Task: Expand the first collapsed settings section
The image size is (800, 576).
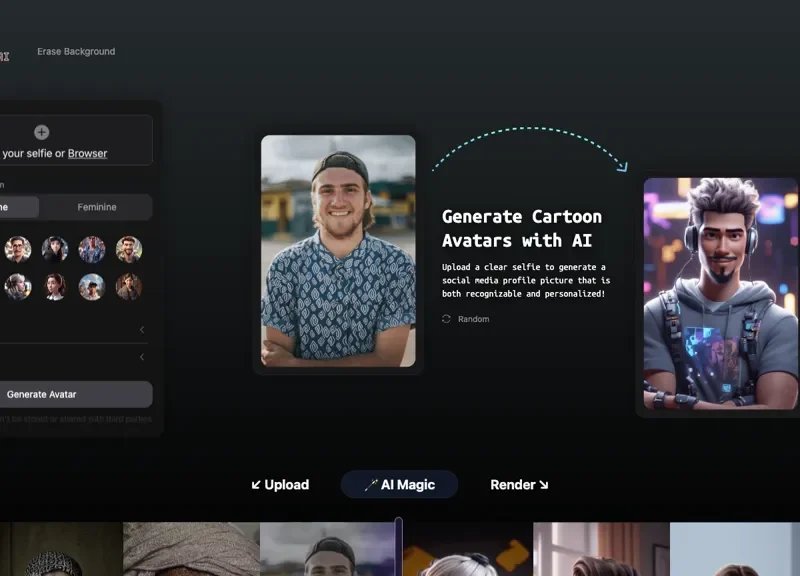Action: (x=142, y=329)
